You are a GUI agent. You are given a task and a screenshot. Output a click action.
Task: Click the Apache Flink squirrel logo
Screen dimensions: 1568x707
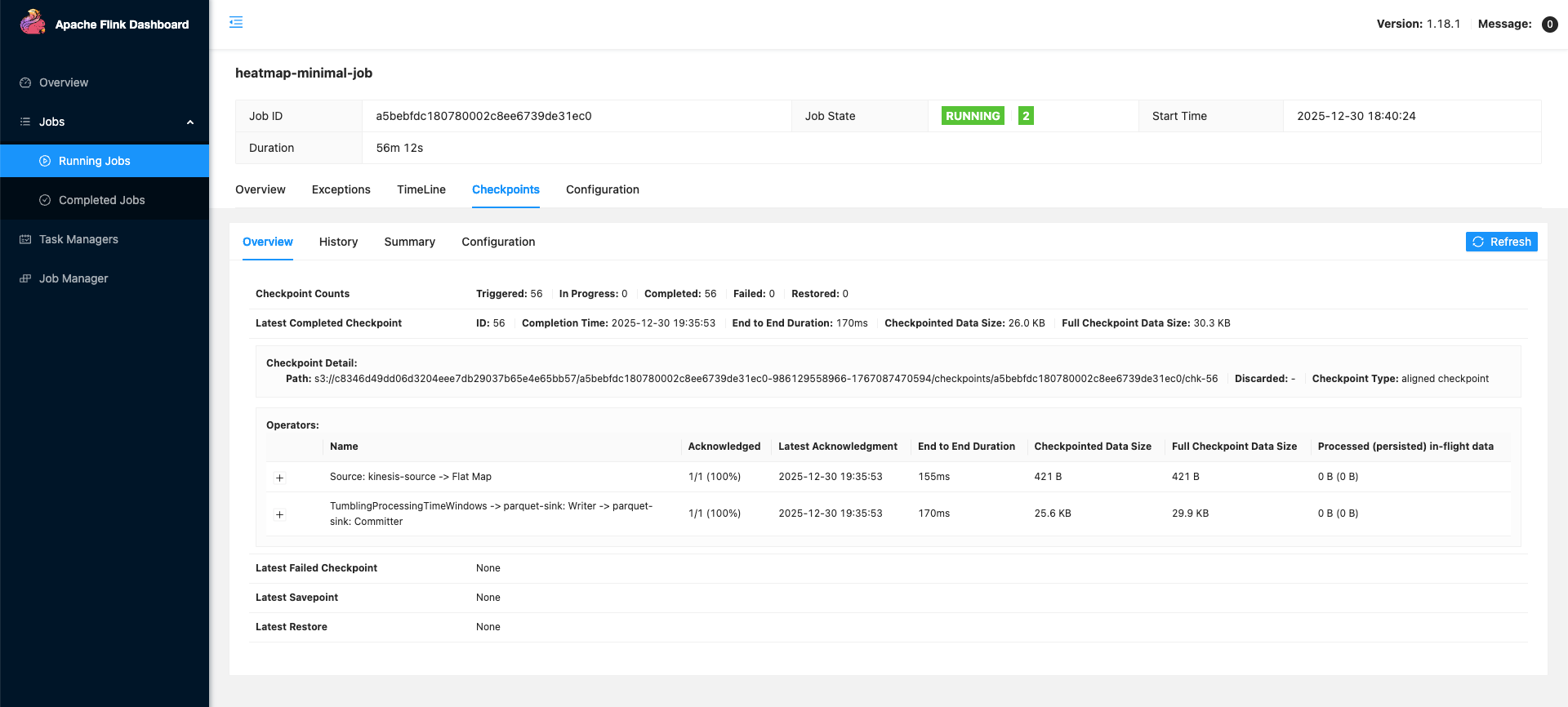(33, 22)
